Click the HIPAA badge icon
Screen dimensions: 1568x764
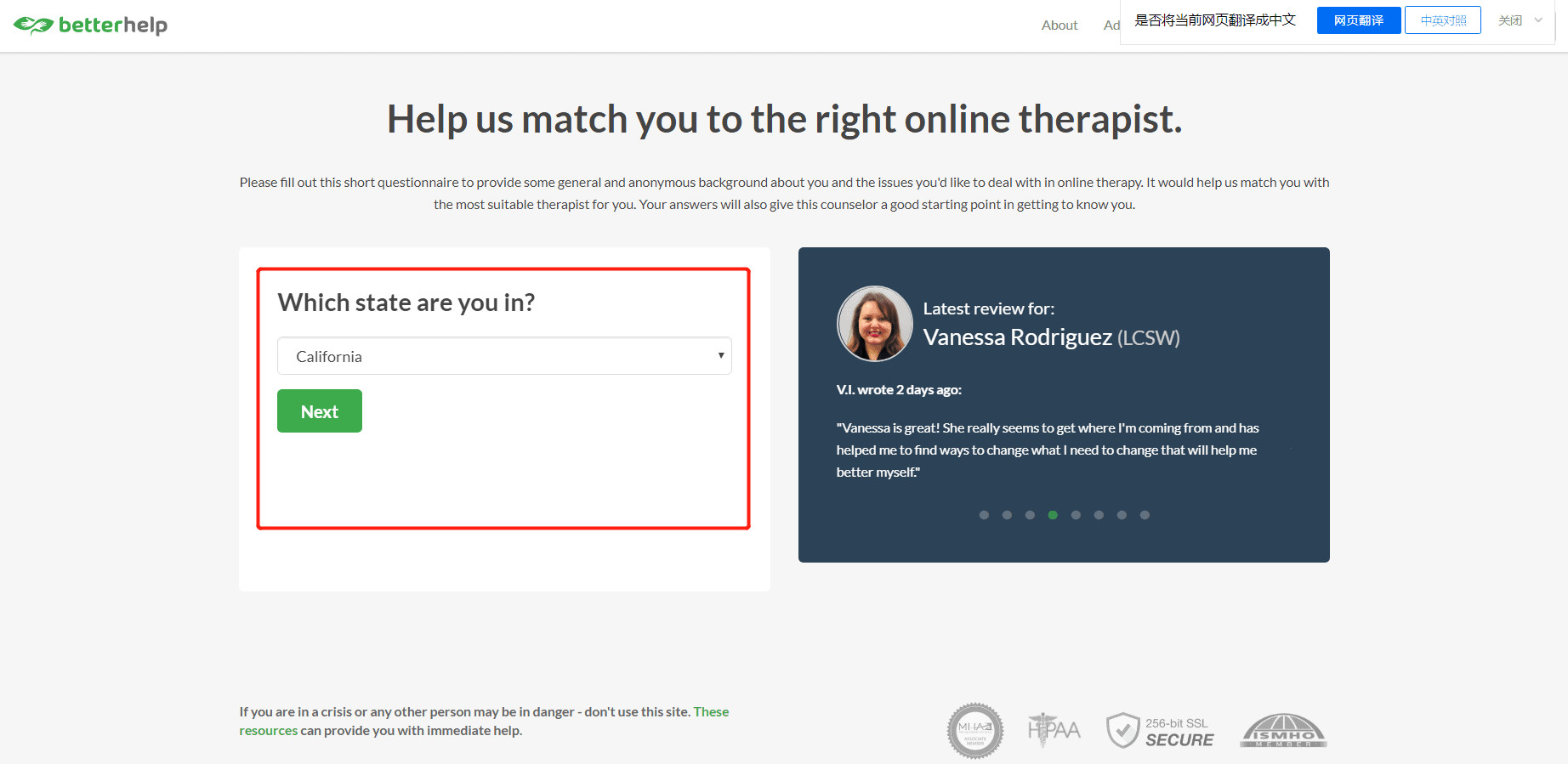pyautogui.click(x=1054, y=730)
